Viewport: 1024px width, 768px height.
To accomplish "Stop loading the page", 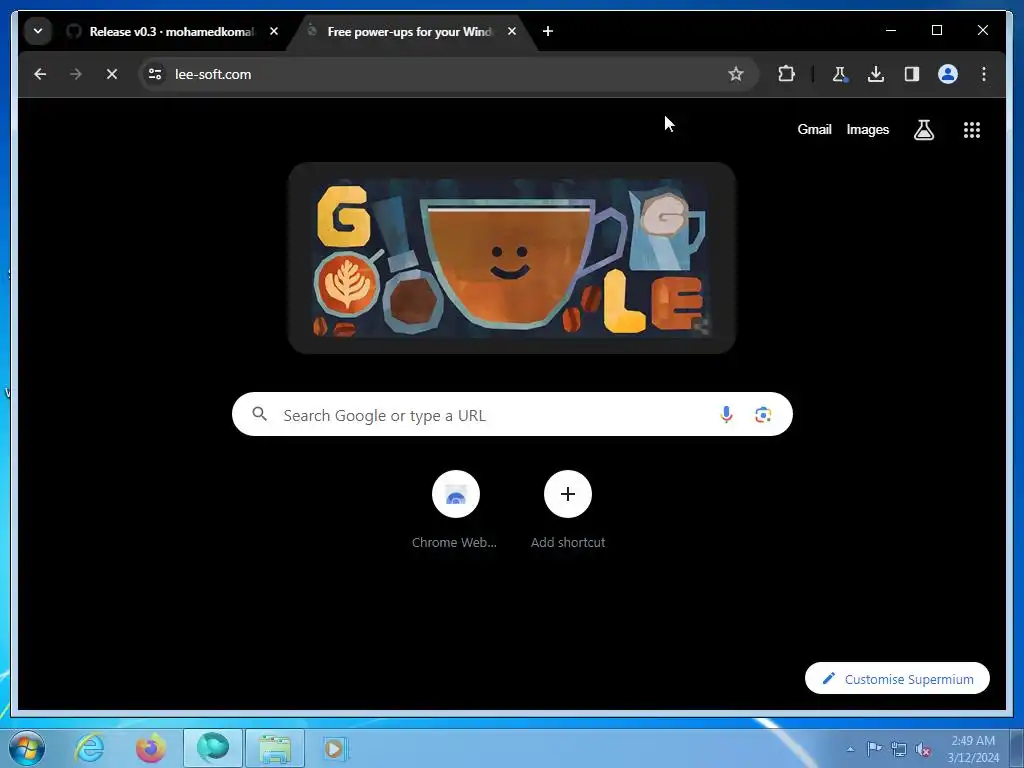I will coord(112,74).
